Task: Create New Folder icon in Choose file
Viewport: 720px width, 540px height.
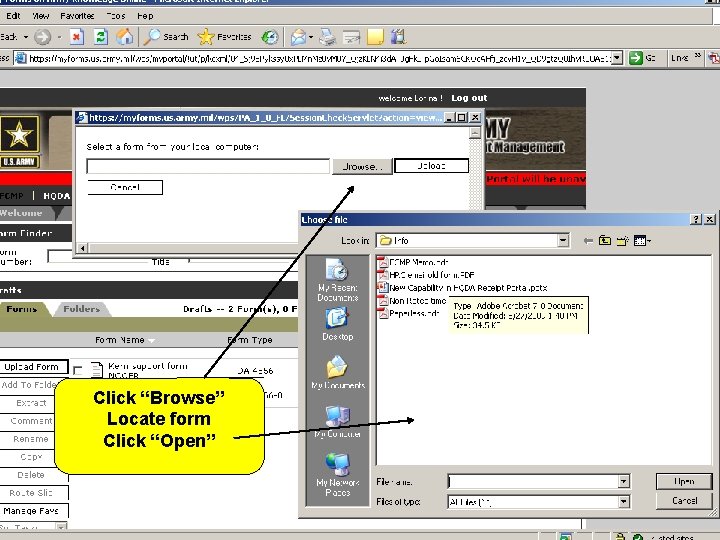Action: [x=622, y=241]
